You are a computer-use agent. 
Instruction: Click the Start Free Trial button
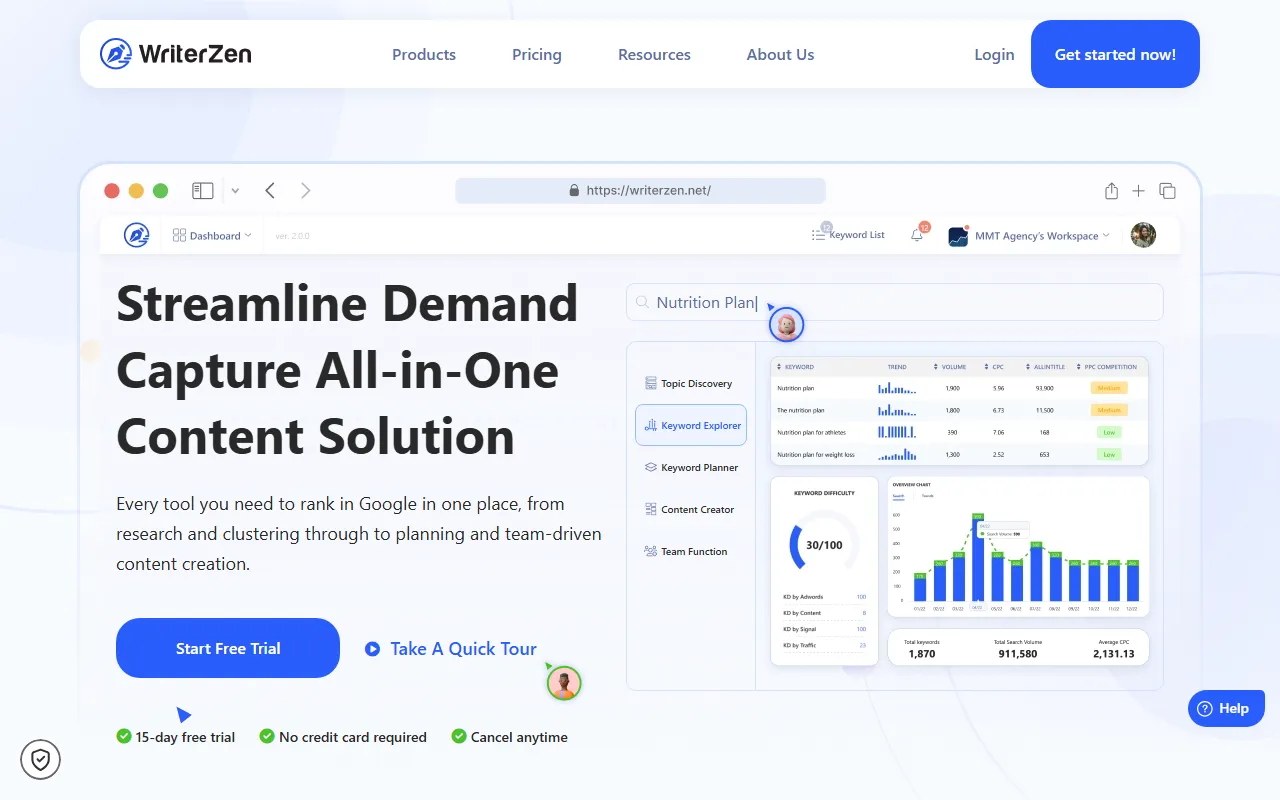tap(228, 648)
